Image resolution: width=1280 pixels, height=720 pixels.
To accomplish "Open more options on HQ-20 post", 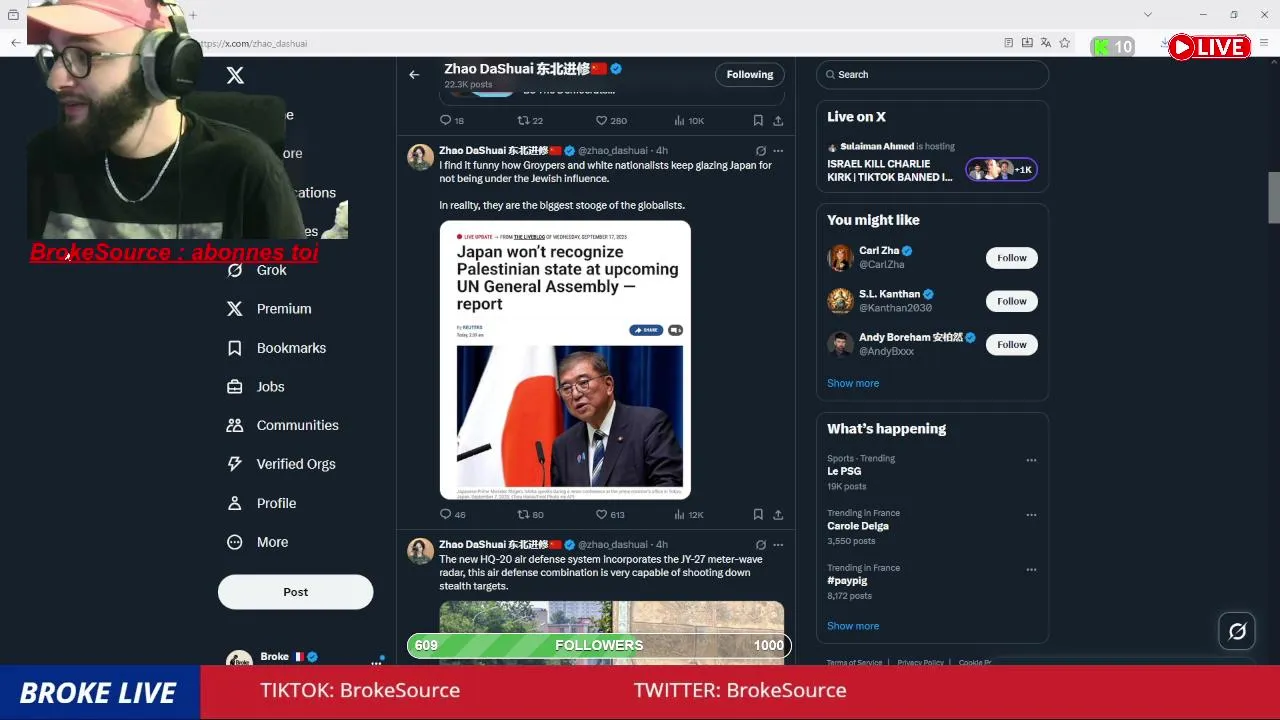I will click(x=778, y=545).
